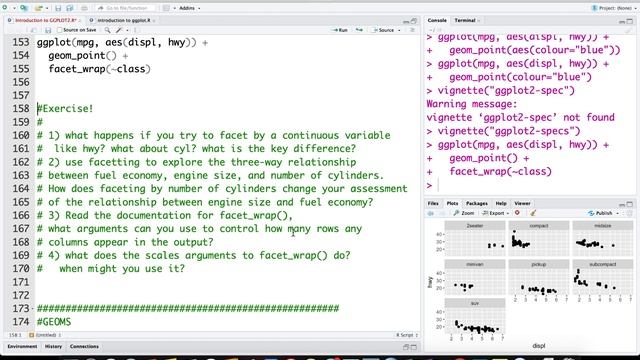This screenshot has height=360, width=640.
Task: Clear the console with the broom icon
Action: tap(629, 30)
